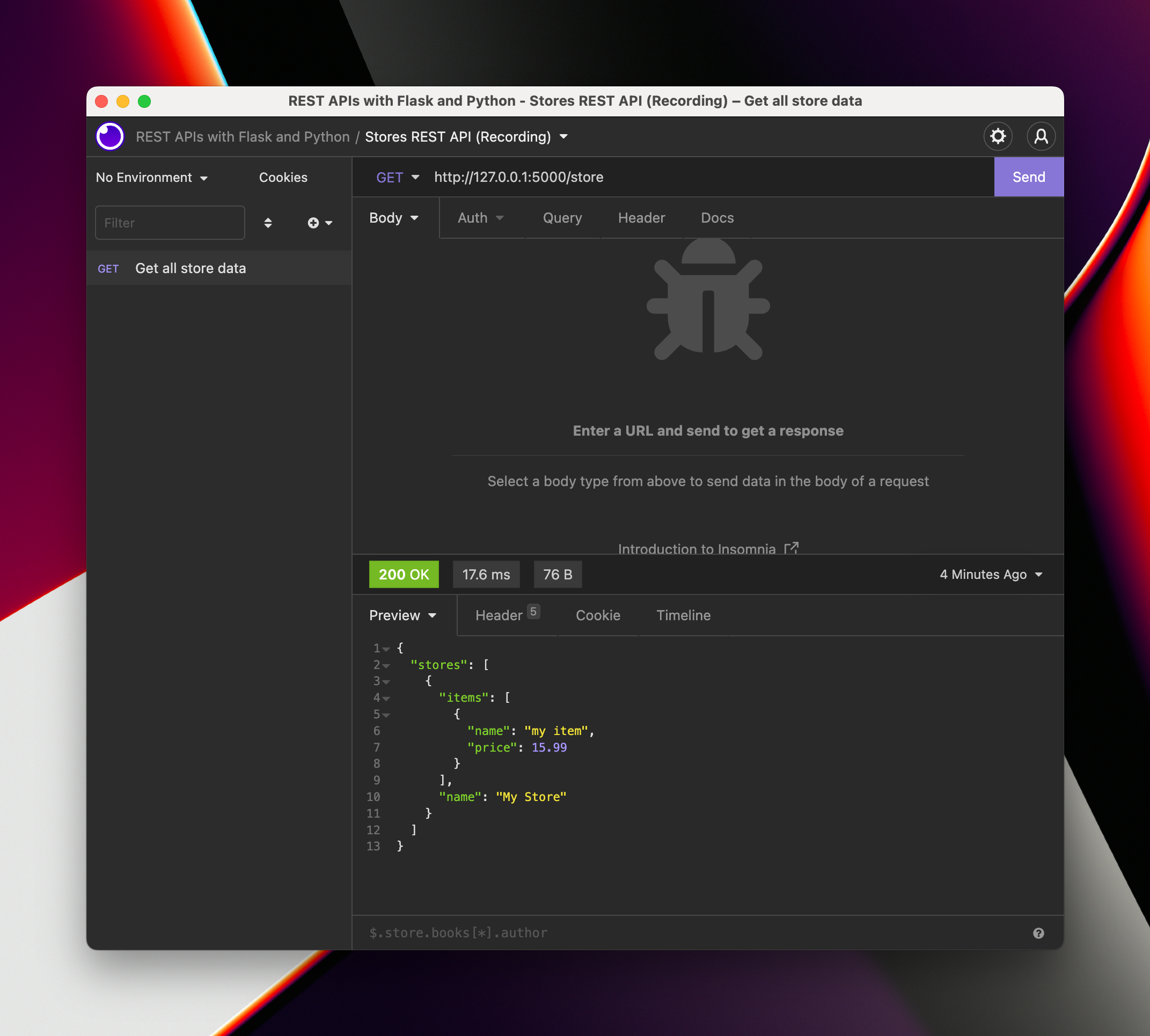
Task: Click the "my item" value in response
Action: [556, 731]
